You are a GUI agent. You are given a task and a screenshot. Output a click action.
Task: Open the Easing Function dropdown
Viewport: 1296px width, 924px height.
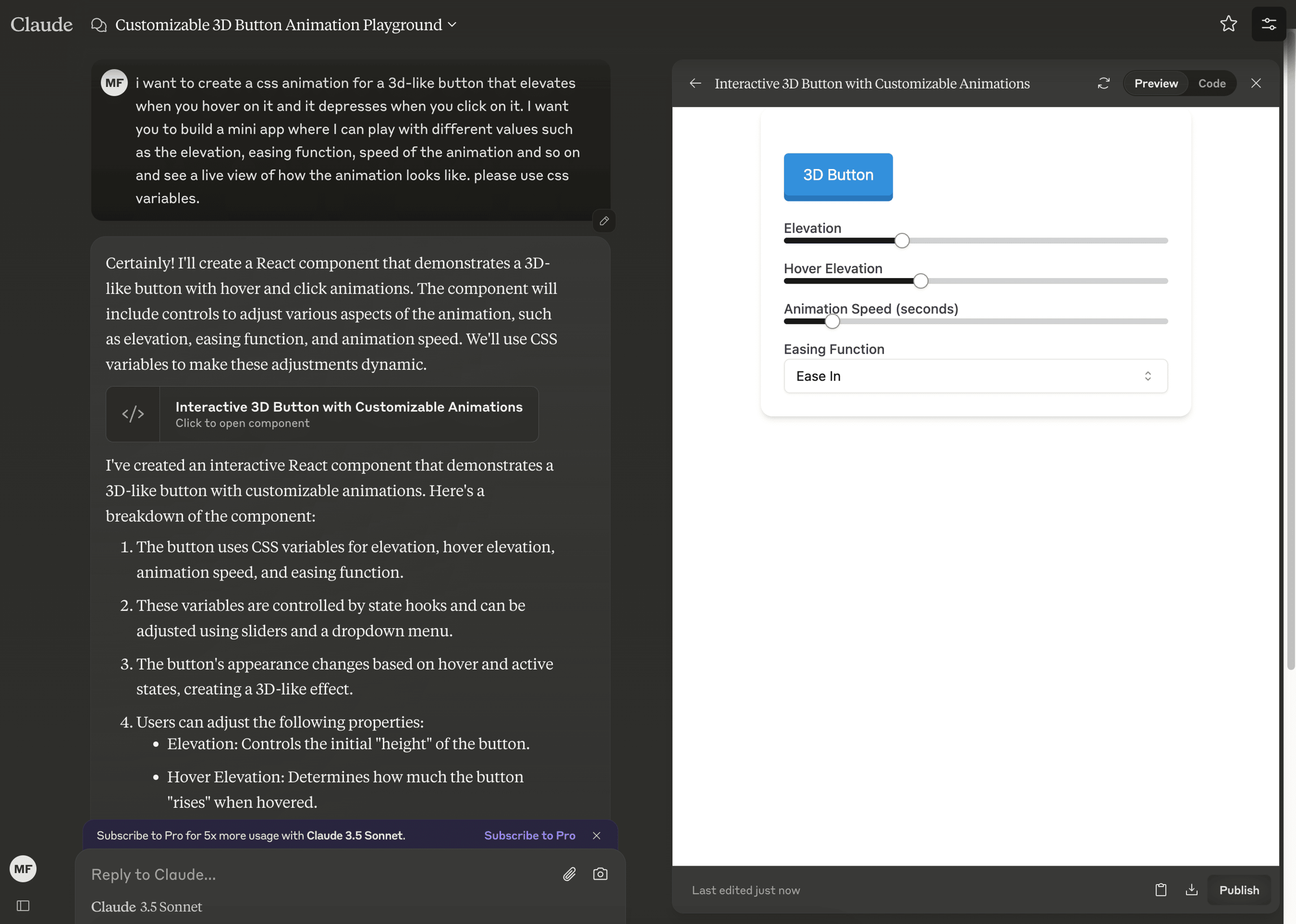976,376
